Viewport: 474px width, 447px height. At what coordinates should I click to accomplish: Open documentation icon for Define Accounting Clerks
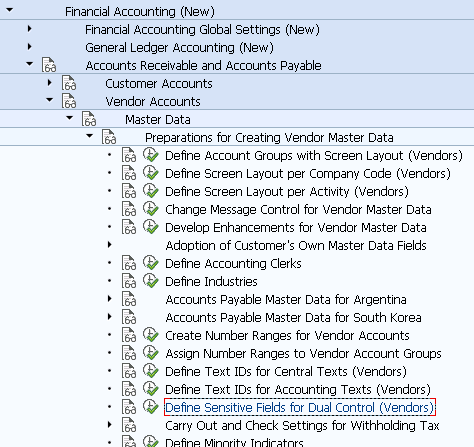point(129,263)
